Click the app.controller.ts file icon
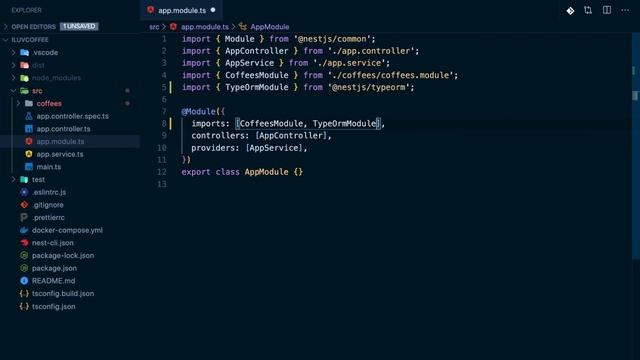This screenshot has width=640, height=360. click(x=29, y=129)
